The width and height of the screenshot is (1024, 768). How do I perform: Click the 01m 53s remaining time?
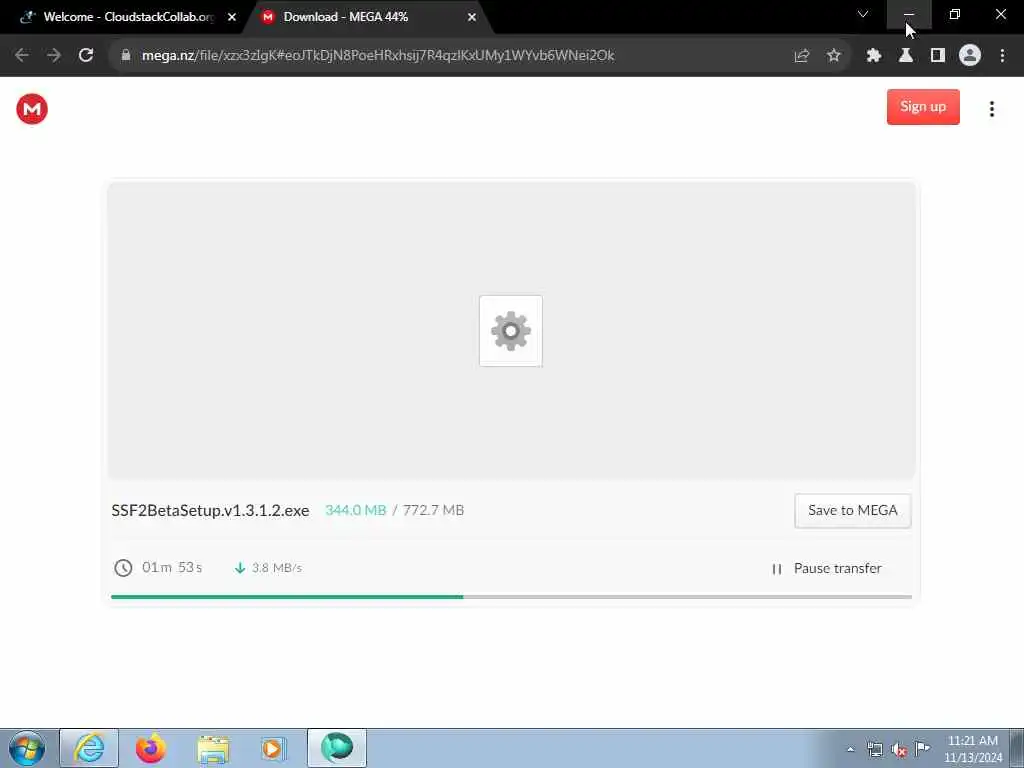pos(172,568)
